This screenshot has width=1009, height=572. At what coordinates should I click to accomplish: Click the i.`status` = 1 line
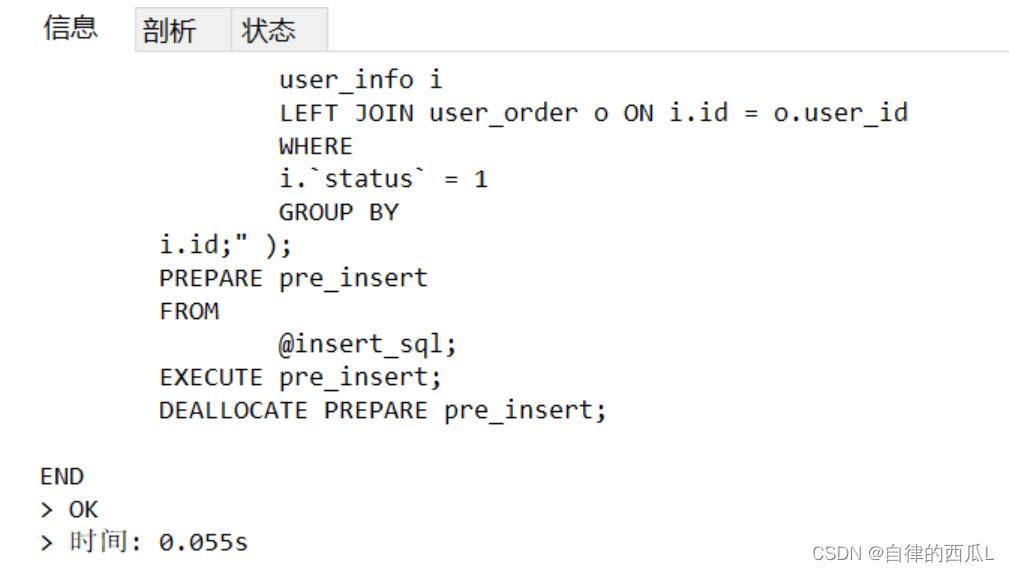384,179
